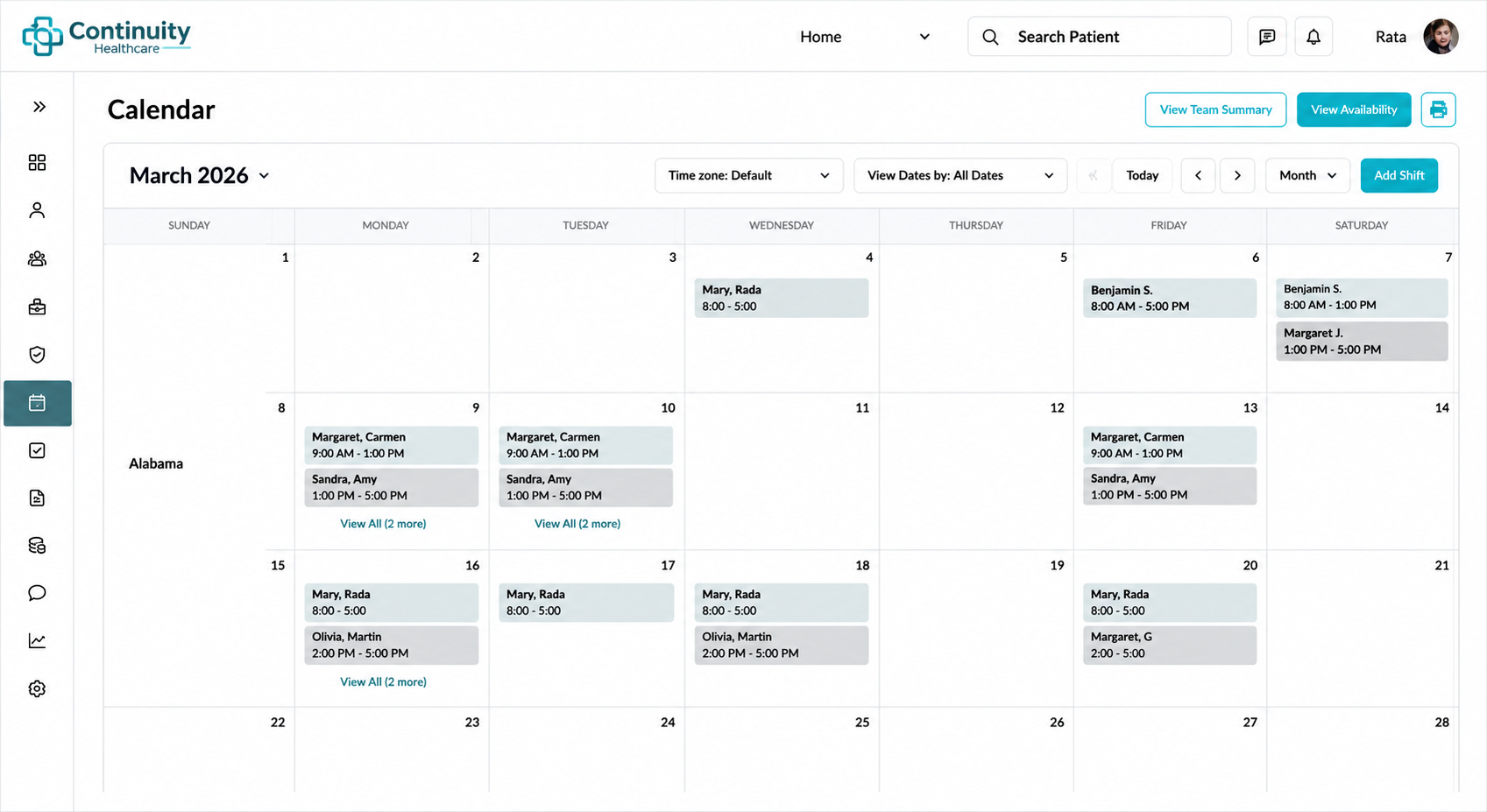The height and width of the screenshot is (812, 1487).
Task: Select date 11 in the calendar
Action: click(x=862, y=407)
